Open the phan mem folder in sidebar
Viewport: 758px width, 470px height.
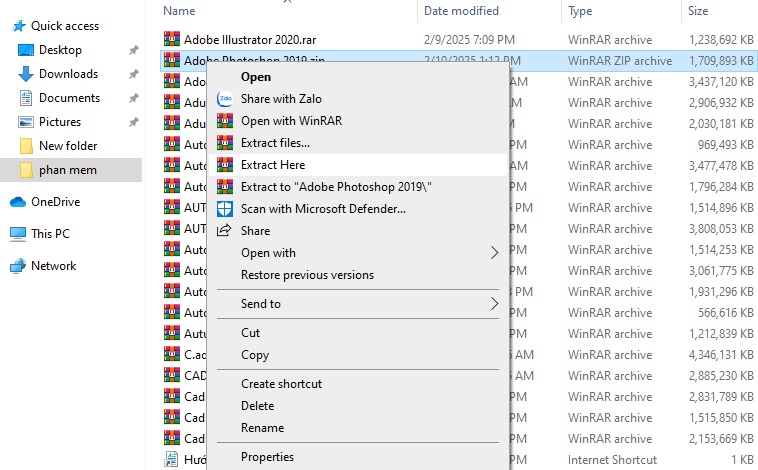68,170
